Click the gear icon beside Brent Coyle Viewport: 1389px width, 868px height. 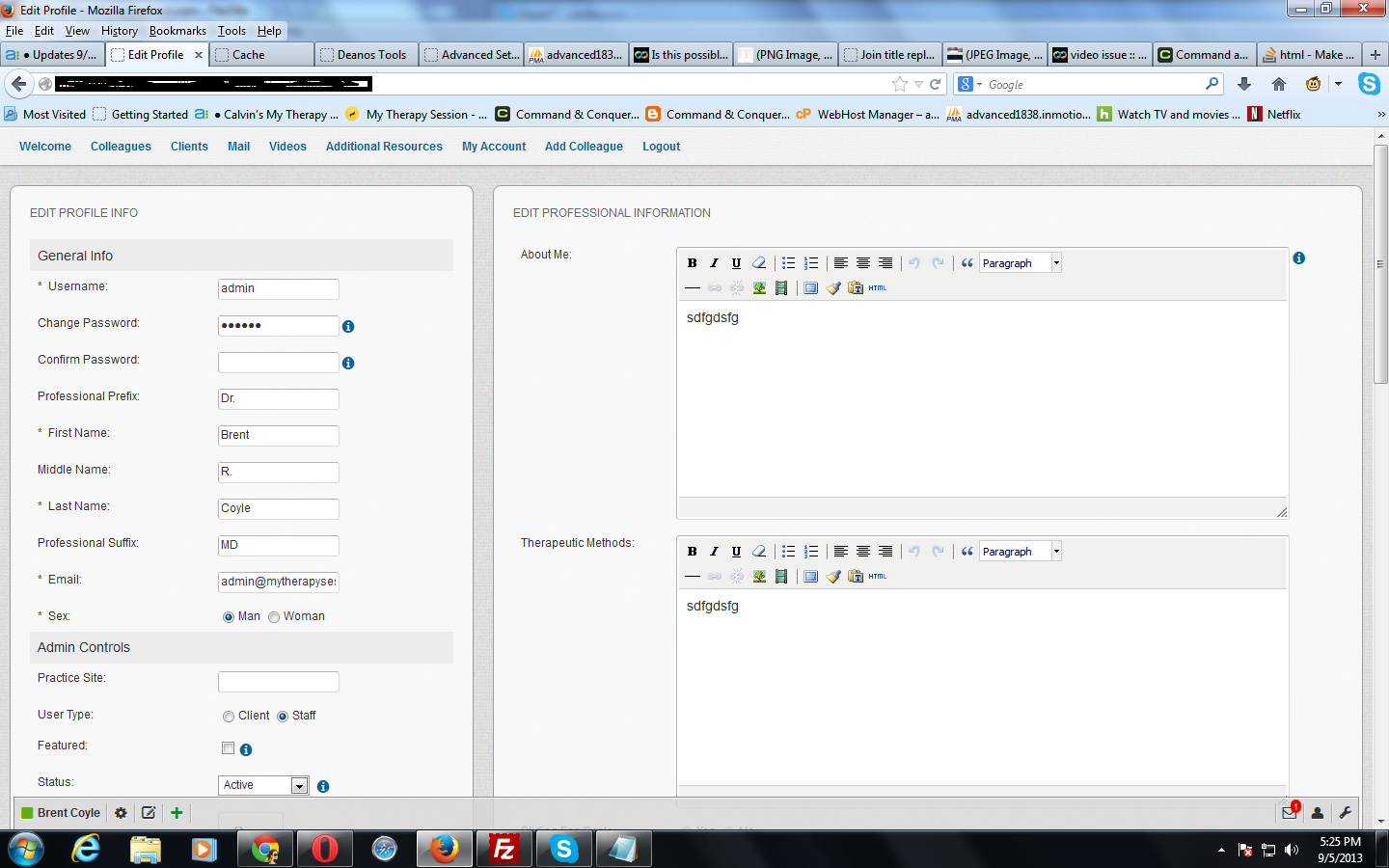point(121,813)
